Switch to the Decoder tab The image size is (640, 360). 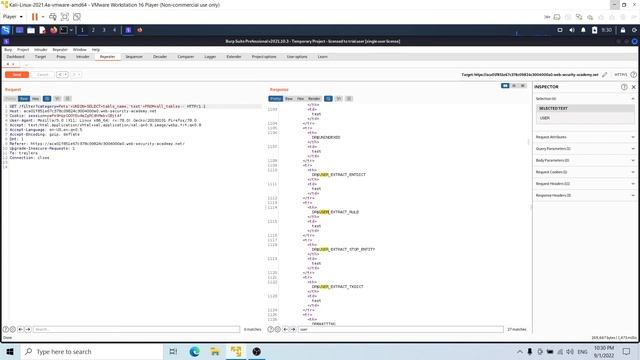coord(160,57)
